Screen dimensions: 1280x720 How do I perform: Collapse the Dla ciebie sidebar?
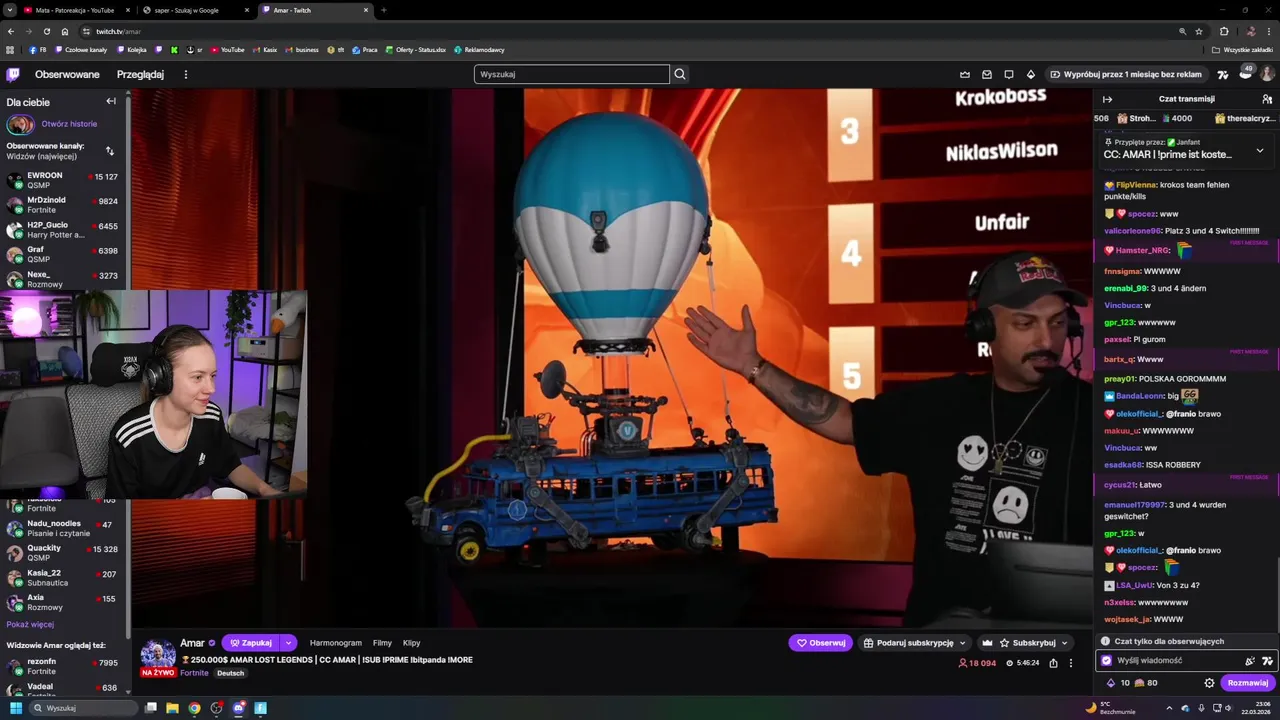click(x=111, y=101)
